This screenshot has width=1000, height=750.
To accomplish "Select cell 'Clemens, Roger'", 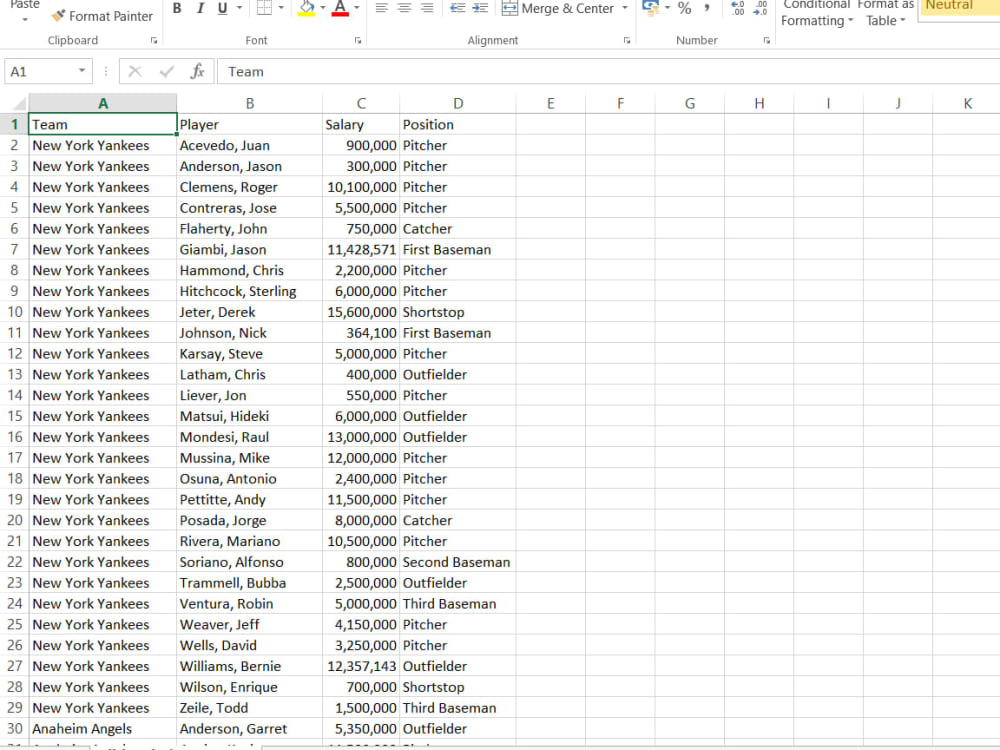I will click(249, 187).
